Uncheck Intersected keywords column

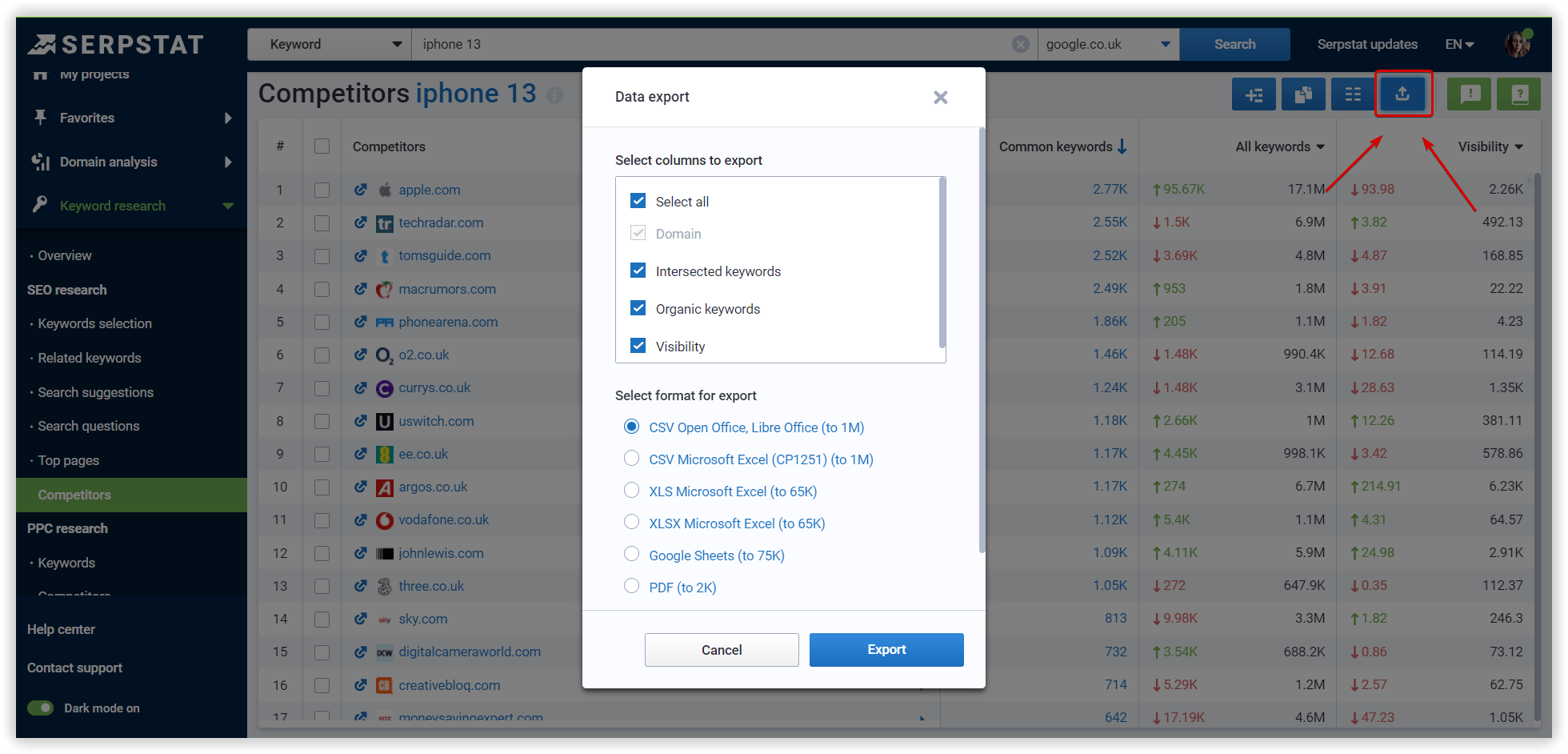tap(638, 271)
